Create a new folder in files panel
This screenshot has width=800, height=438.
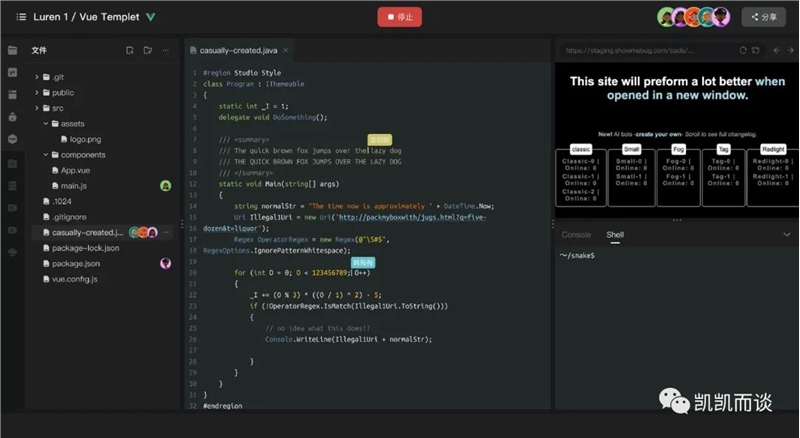click(147, 50)
